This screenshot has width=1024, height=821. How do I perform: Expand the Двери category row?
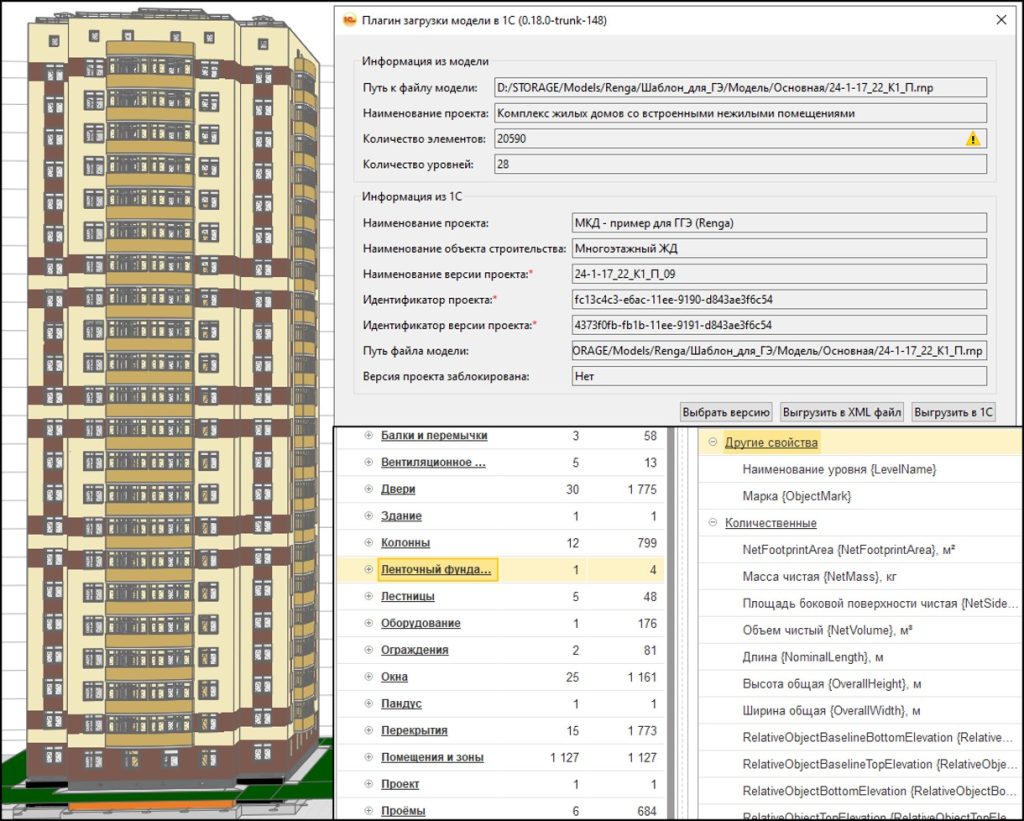pyautogui.click(x=368, y=490)
